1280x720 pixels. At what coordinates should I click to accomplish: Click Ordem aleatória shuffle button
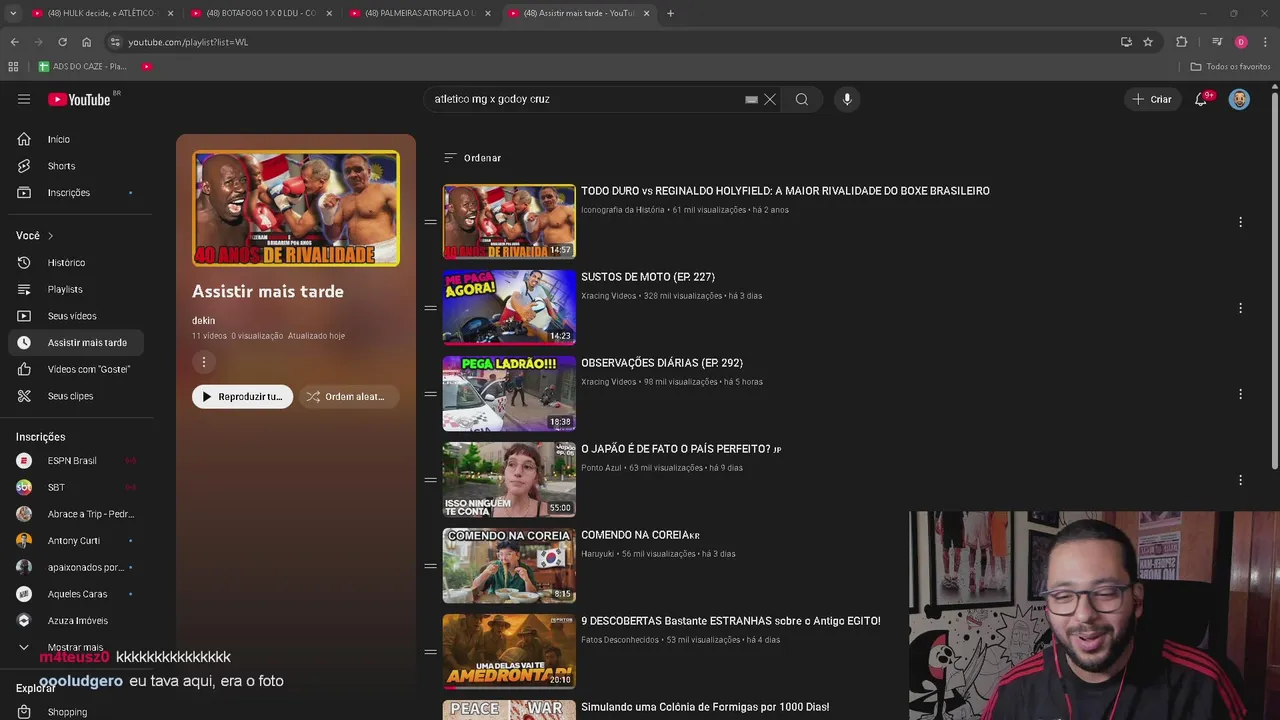pyautogui.click(x=347, y=397)
